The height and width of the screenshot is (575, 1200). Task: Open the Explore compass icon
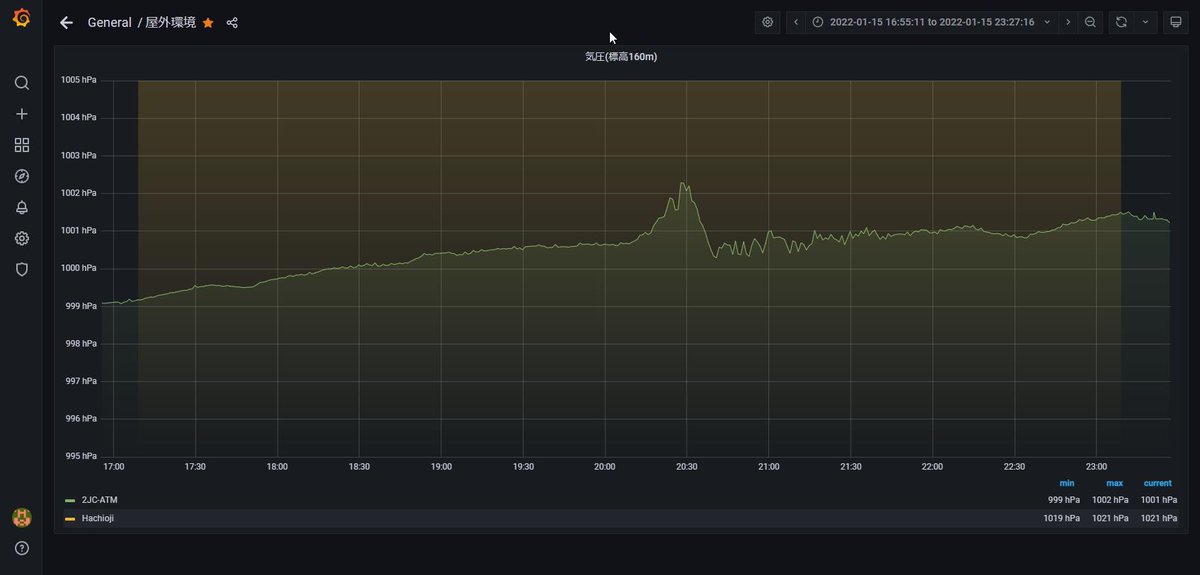[x=21, y=176]
